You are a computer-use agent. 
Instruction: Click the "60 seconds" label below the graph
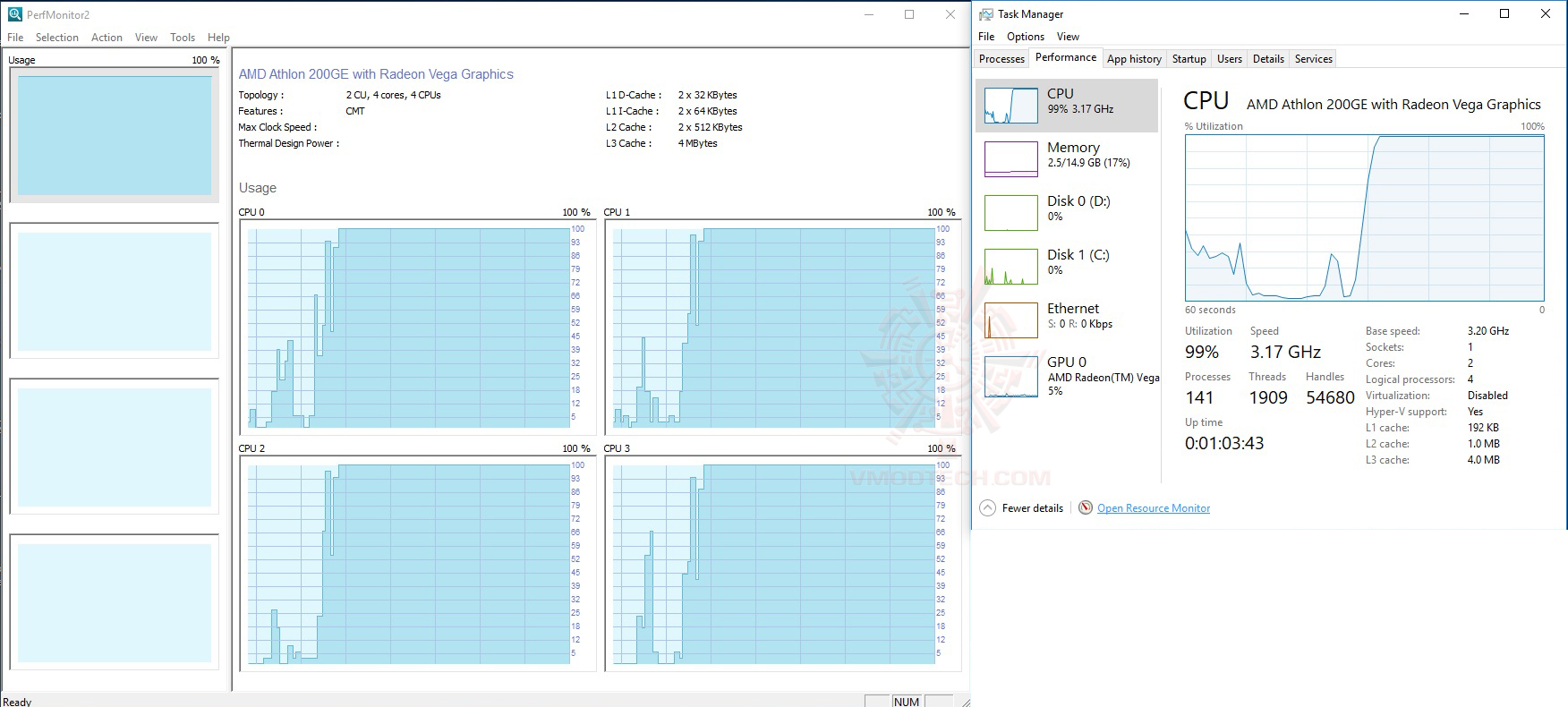(x=1210, y=310)
